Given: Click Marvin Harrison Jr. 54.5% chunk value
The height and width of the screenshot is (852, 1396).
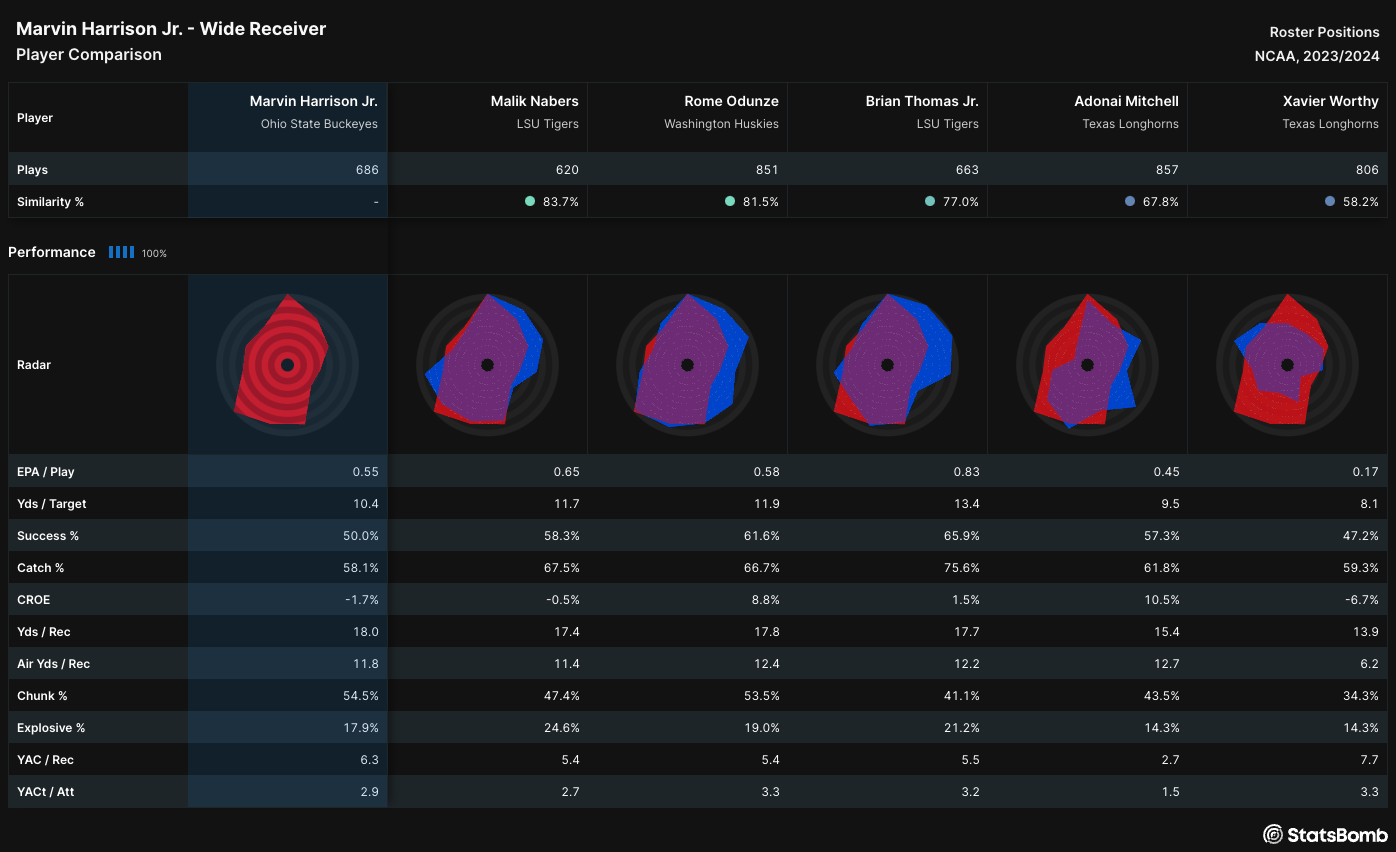Looking at the screenshot, I should (361, 696).
